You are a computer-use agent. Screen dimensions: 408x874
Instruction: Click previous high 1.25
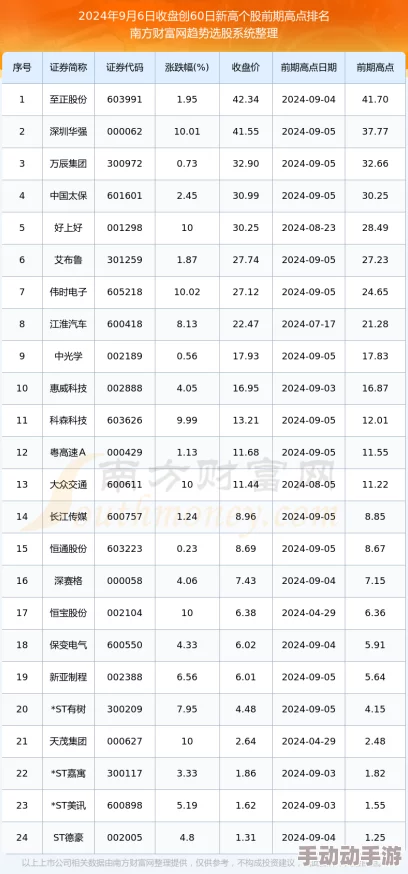375,837
